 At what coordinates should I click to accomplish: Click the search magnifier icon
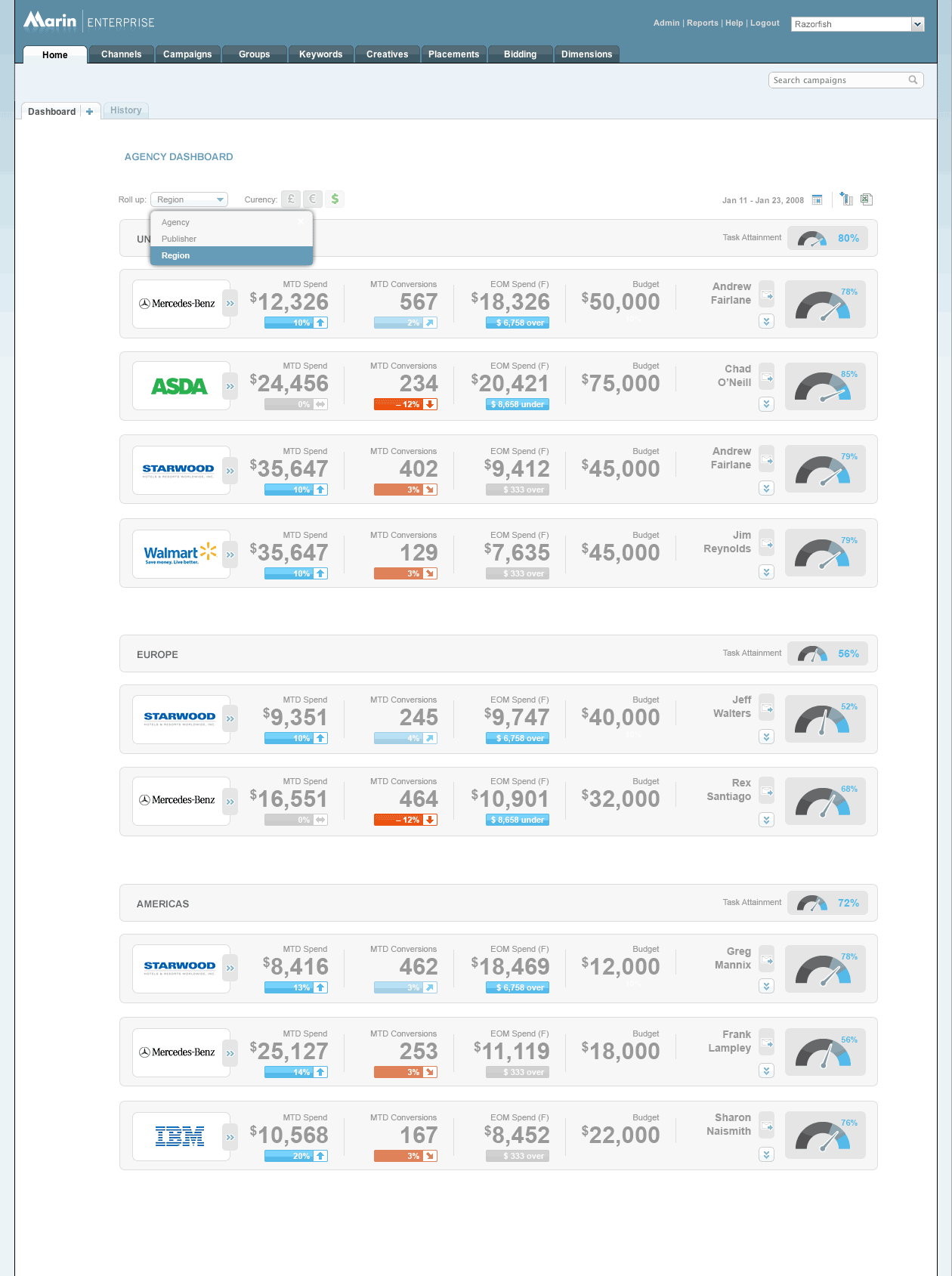pos(913,80)
